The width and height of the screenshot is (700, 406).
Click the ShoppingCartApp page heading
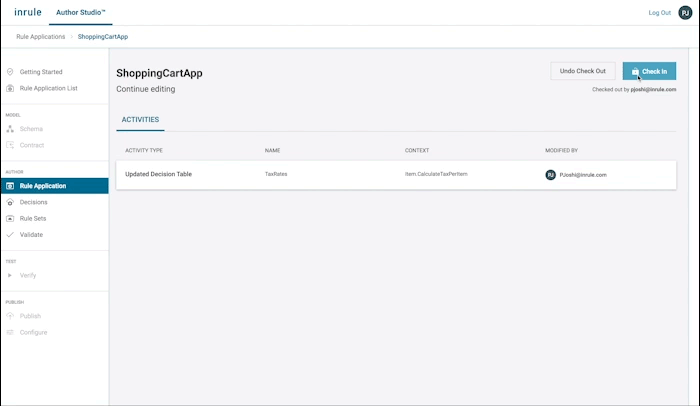[x=159, y=73]
